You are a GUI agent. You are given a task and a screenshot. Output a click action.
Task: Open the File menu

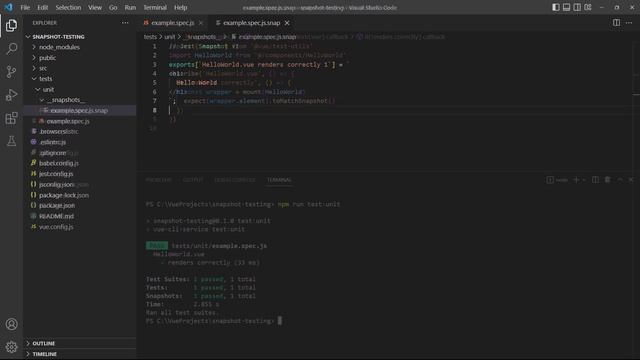[x=25, y=7]
